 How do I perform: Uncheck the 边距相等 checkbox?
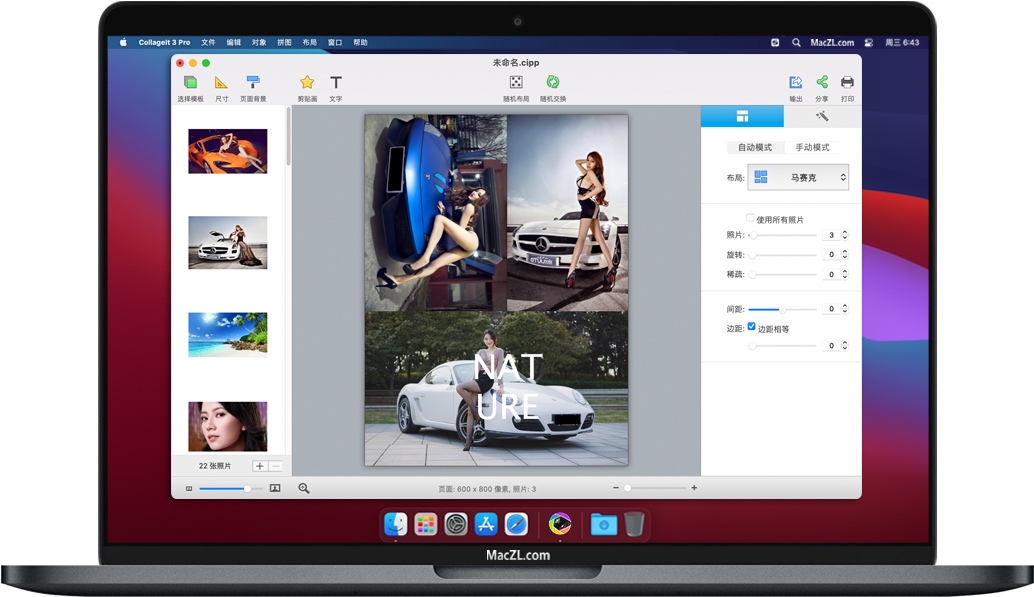[751, 327]
